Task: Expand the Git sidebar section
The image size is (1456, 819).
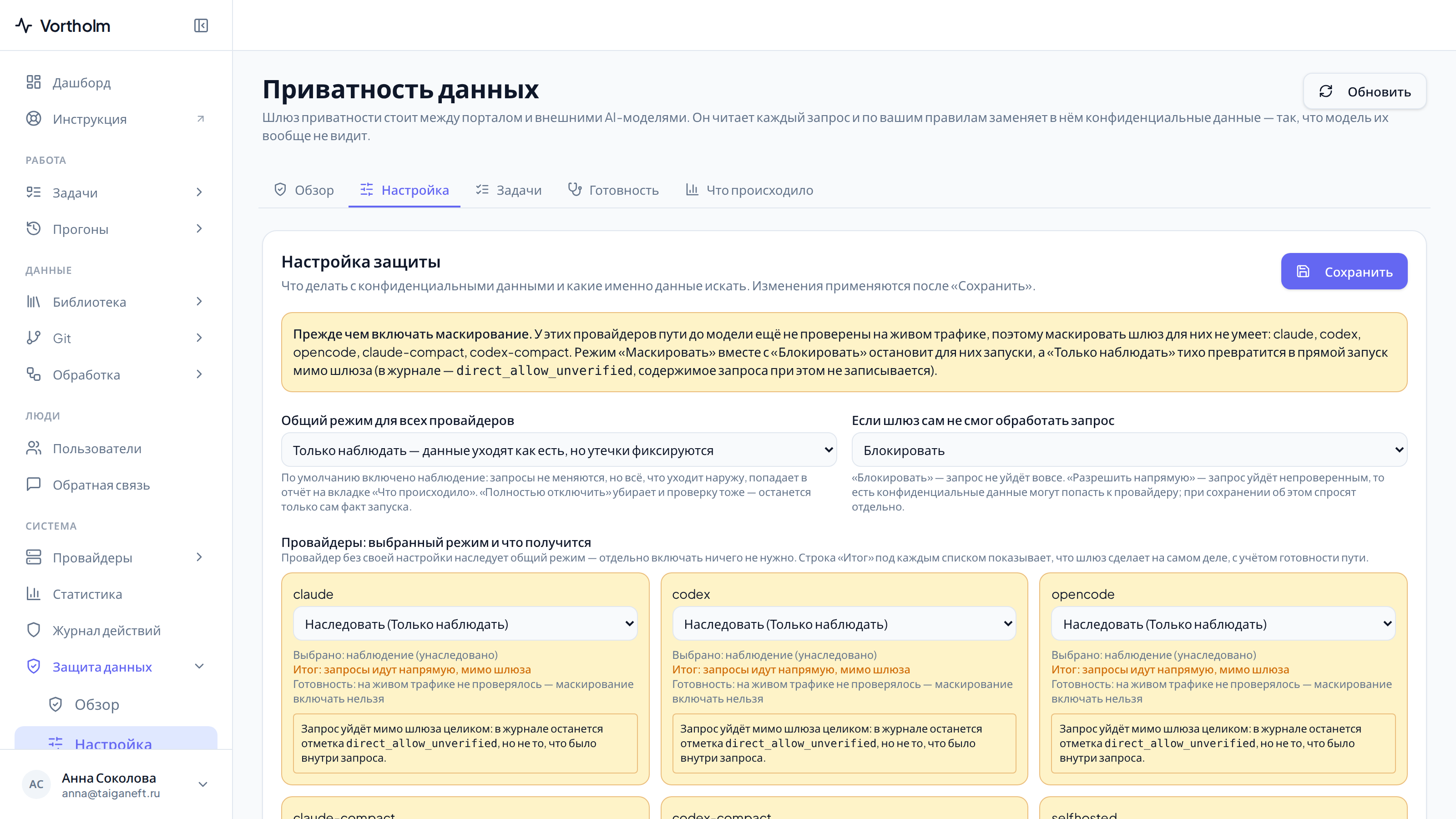Action: 199,338
